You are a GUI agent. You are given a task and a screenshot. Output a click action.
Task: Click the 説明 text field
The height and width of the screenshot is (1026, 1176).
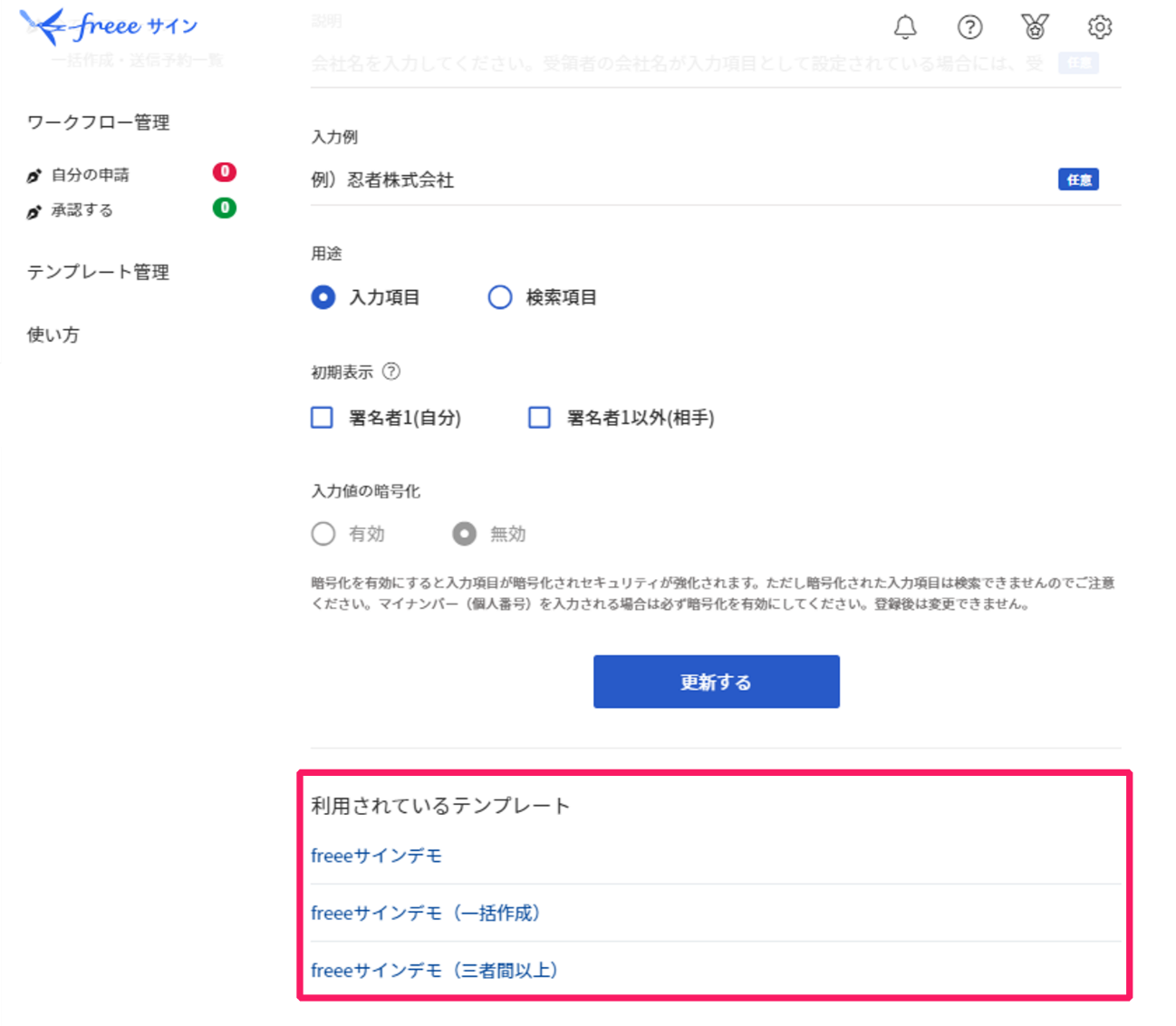pos(716,63)
